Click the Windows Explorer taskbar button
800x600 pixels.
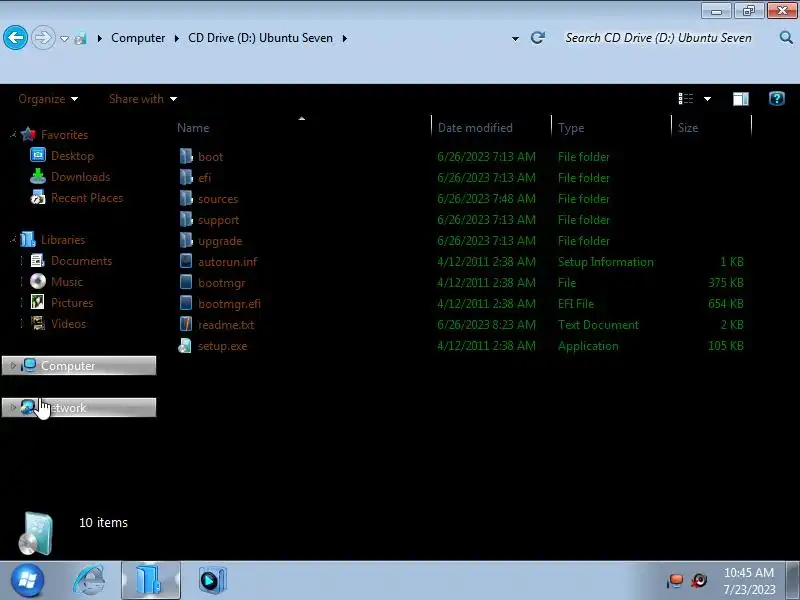(151, 580)
